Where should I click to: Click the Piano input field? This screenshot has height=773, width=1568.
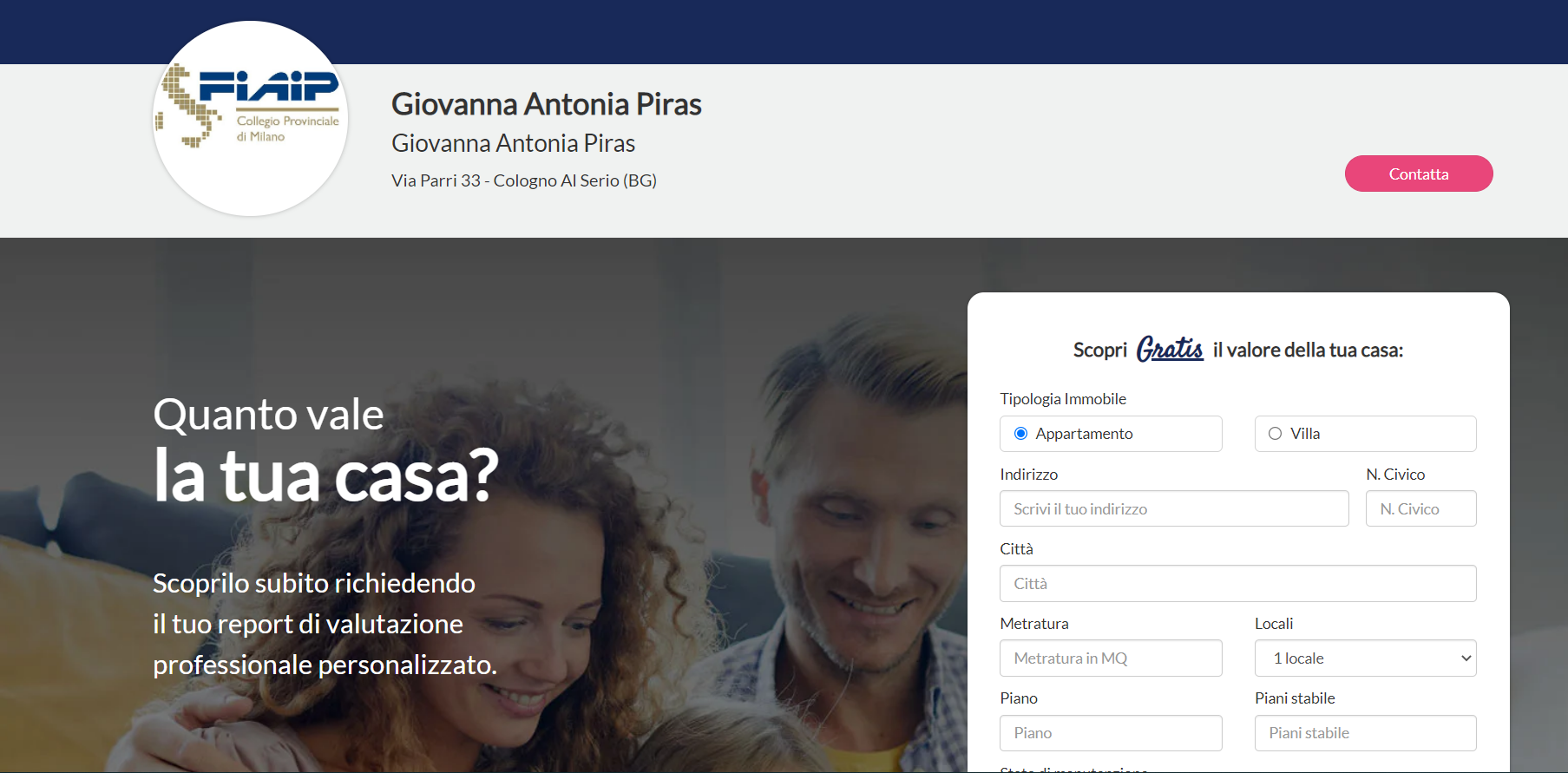[x=1111, y=733]
